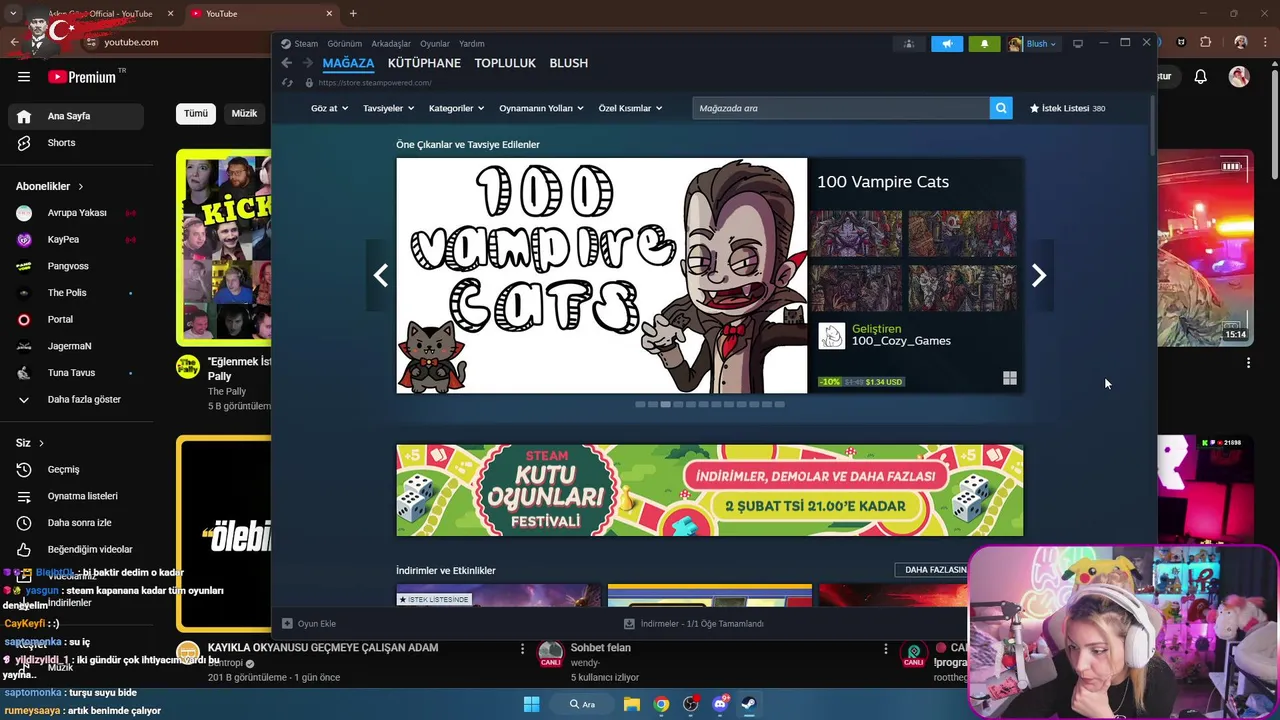Open Google Chrome from taskbar
The width and height of the screenshot is (1280, 720).
pos(661,704)
